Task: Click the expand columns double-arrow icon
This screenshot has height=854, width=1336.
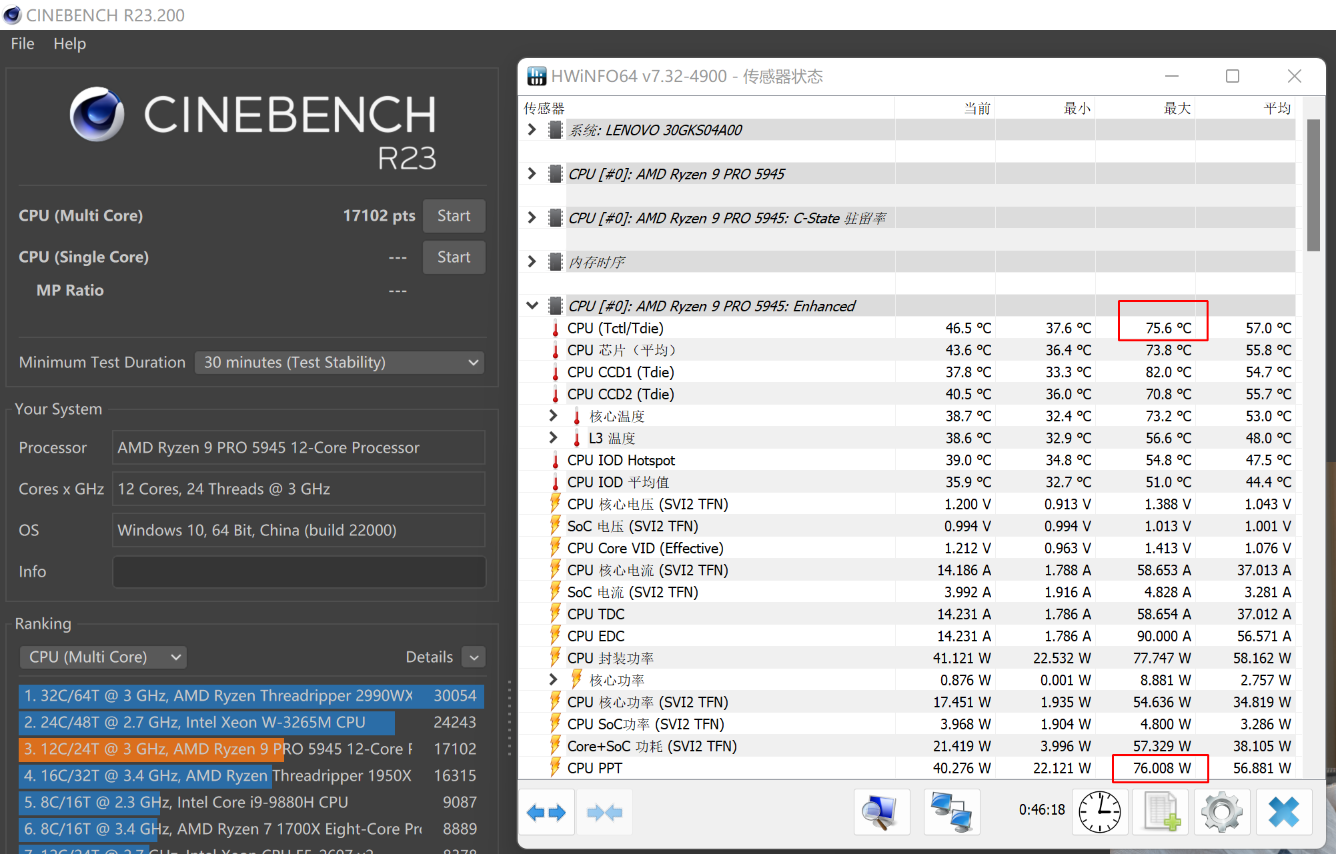Action: pyautogui.click(x=546, y=813)
